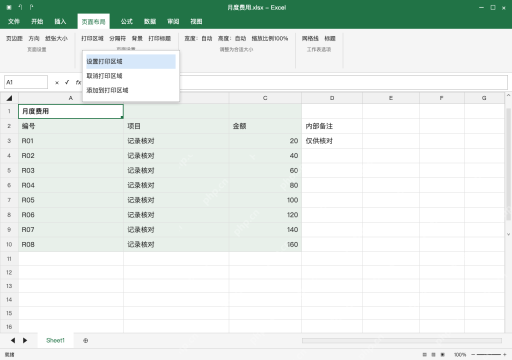Open the 视图 ribbon tab
This screenshot has width=512, height=360.
pos(196,22)
